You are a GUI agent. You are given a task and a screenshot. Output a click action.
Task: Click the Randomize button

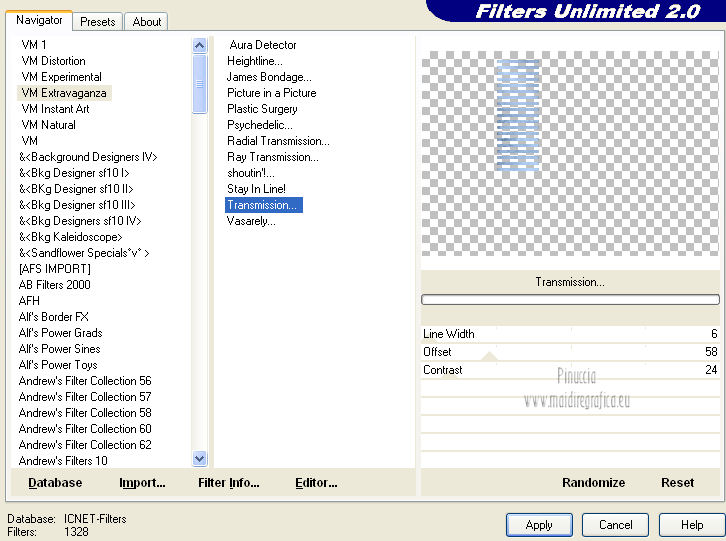point(593,483)
